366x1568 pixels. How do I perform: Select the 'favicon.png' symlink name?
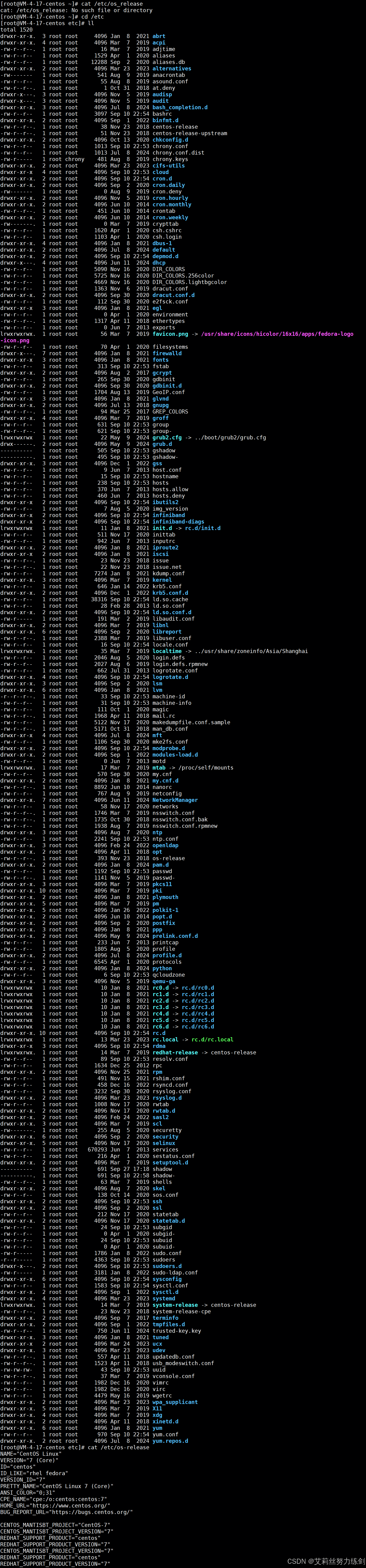tap(170, 334)
